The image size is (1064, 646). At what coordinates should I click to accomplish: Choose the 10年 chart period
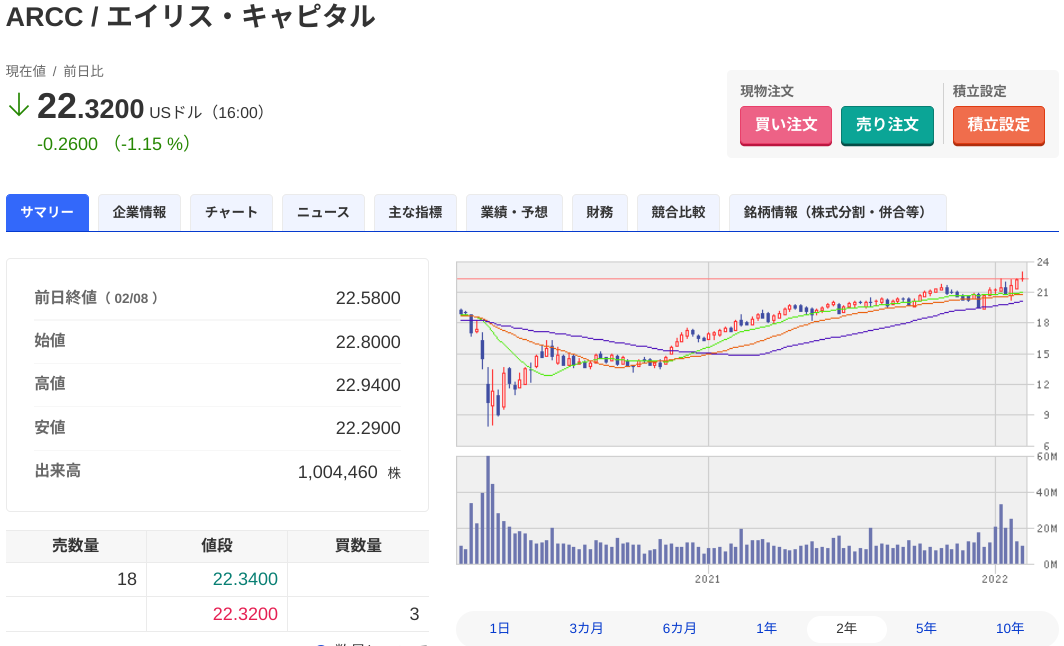point(1009,628)
